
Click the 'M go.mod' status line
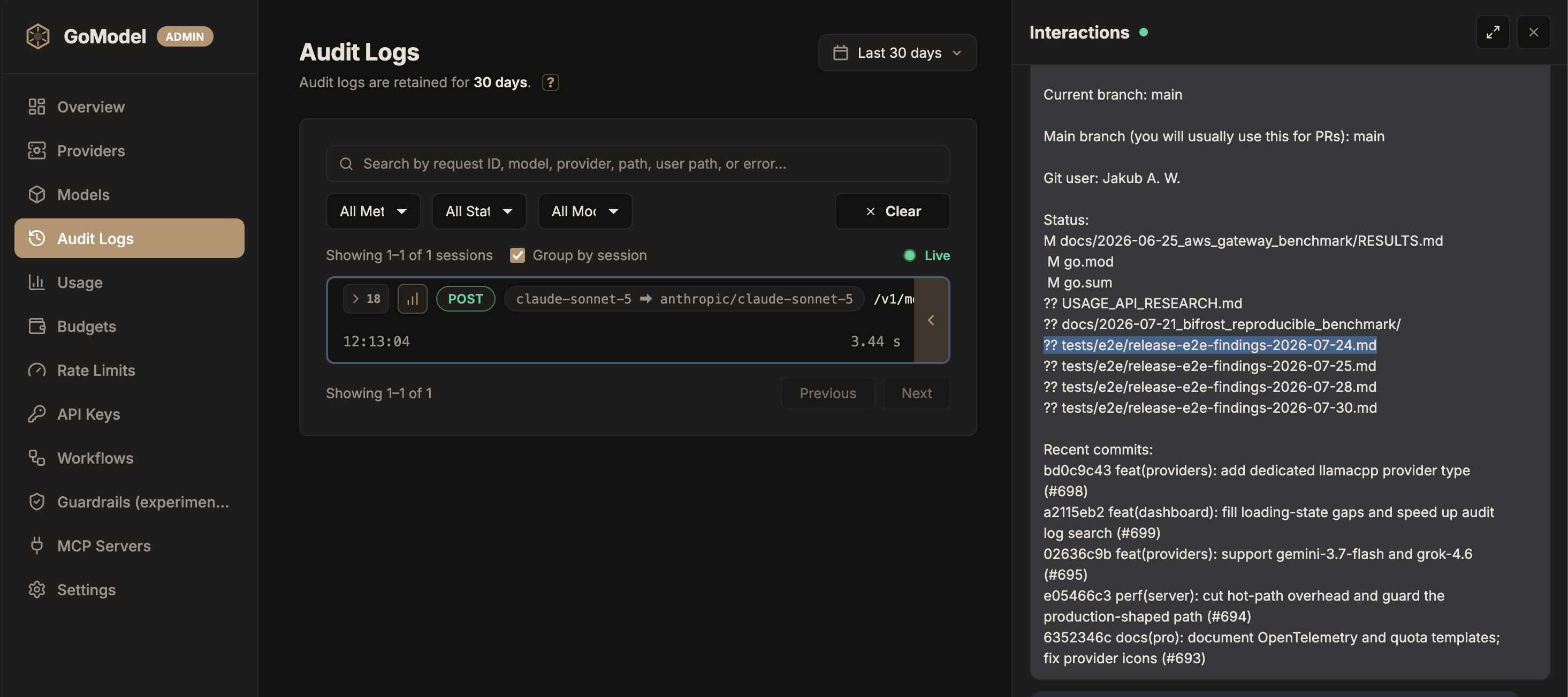(x=1080, y=262)
